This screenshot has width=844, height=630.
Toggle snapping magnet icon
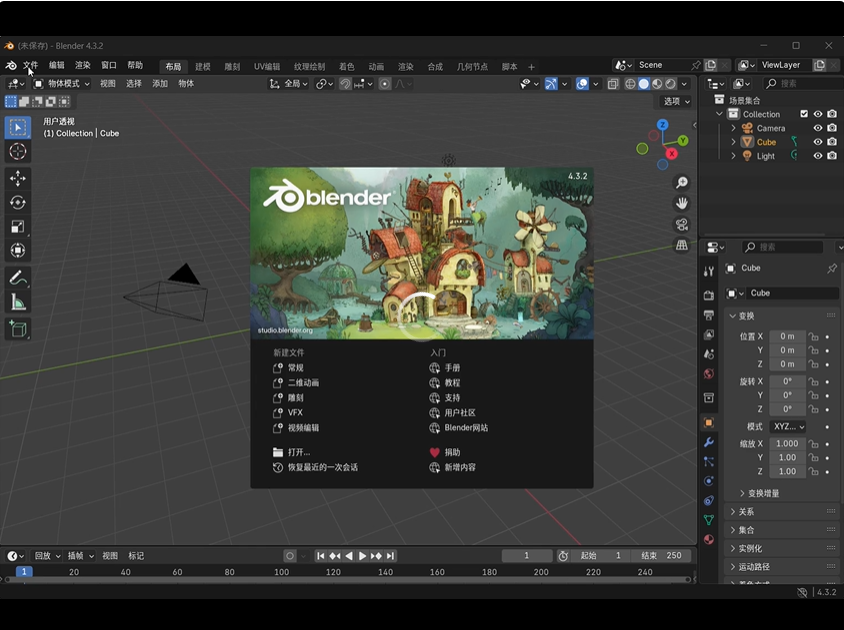[x=346, y=84]
